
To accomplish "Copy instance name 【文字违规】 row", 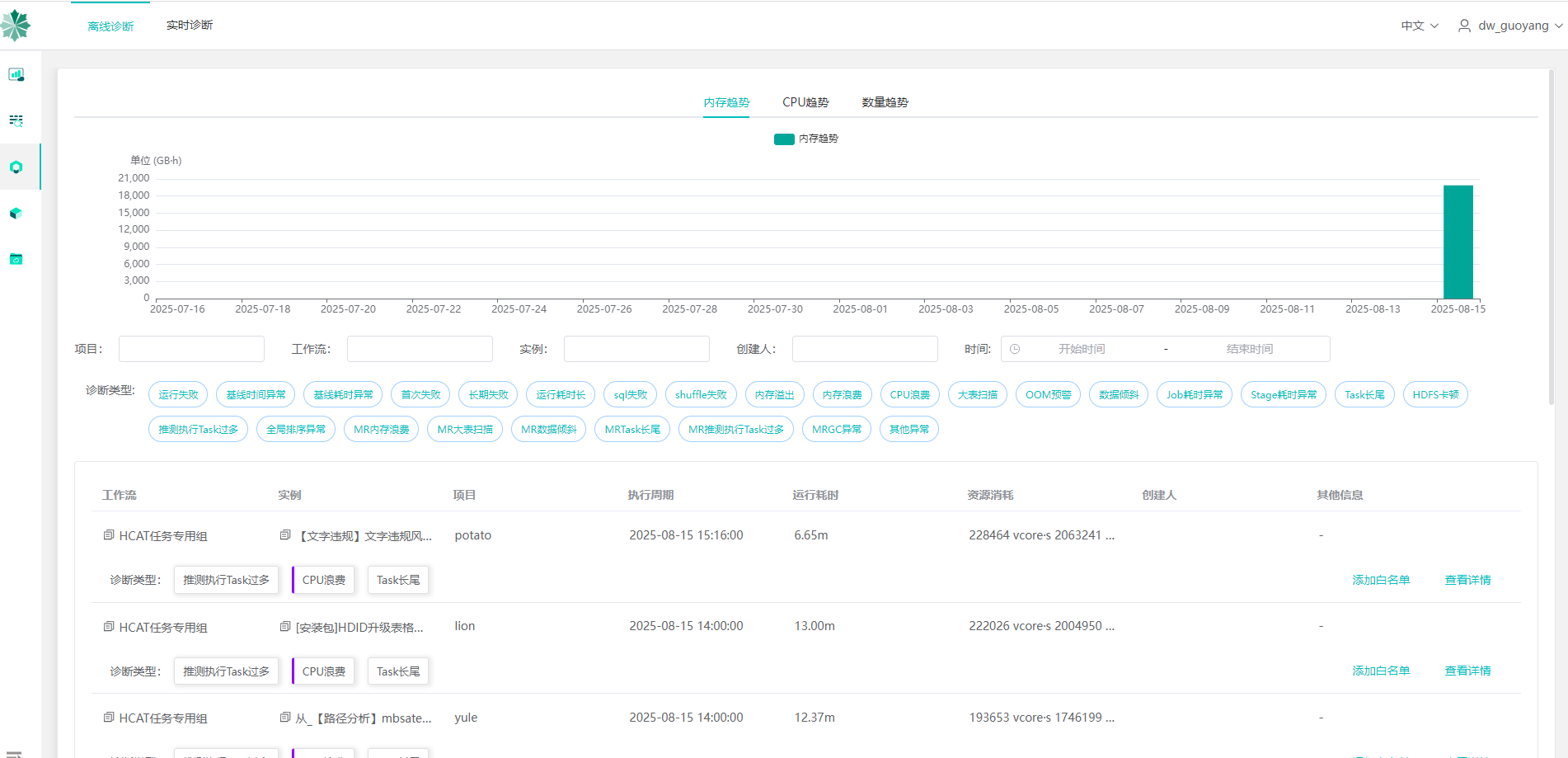I will point(285,535).
